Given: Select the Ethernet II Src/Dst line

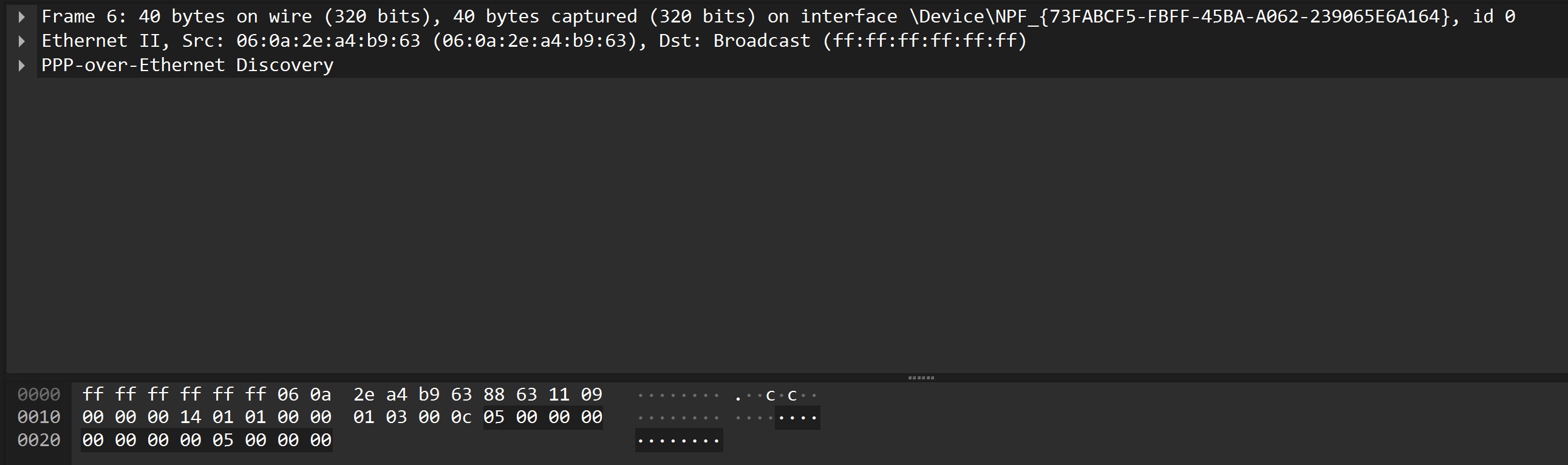Looking at the screenshot, I should 534,41.
